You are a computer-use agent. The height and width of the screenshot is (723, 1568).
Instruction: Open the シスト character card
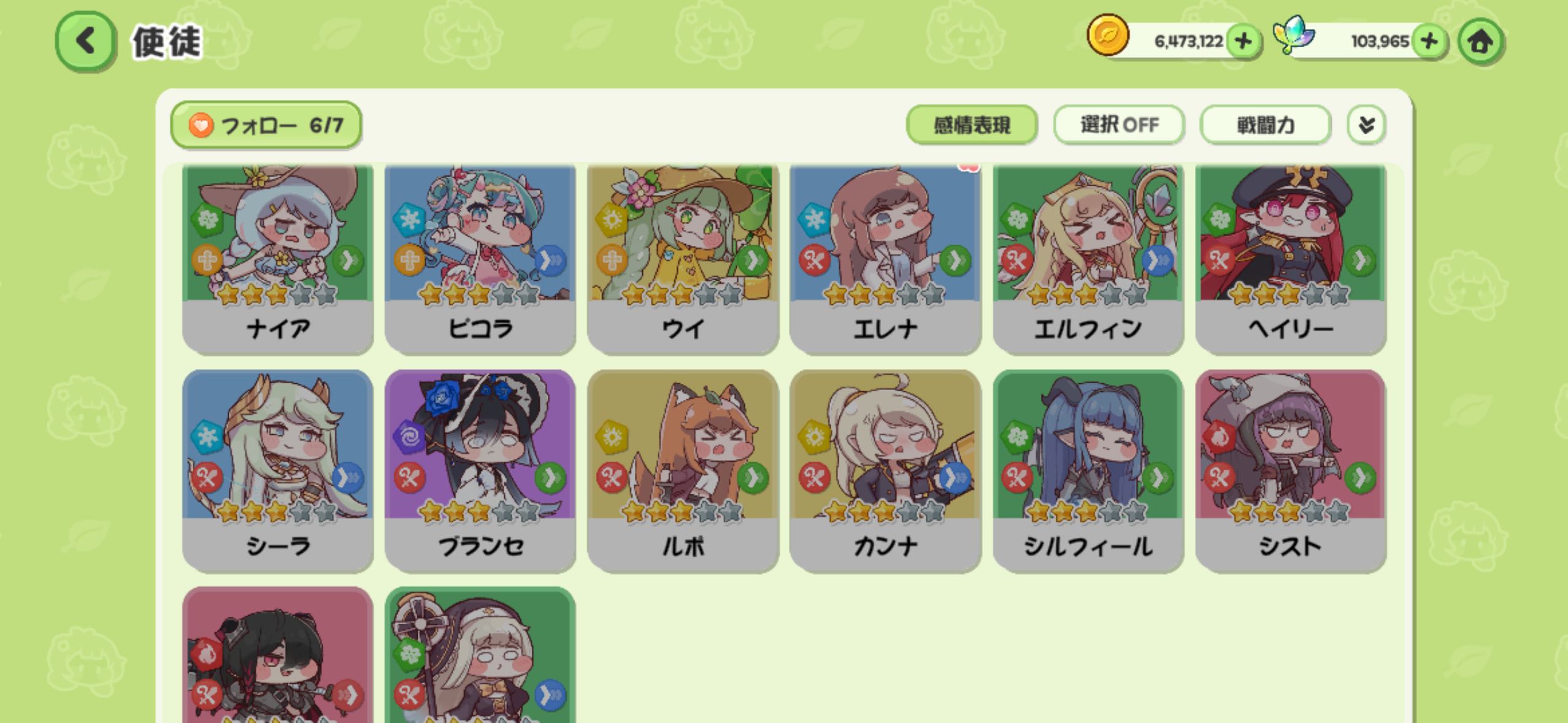[1291, 471]
